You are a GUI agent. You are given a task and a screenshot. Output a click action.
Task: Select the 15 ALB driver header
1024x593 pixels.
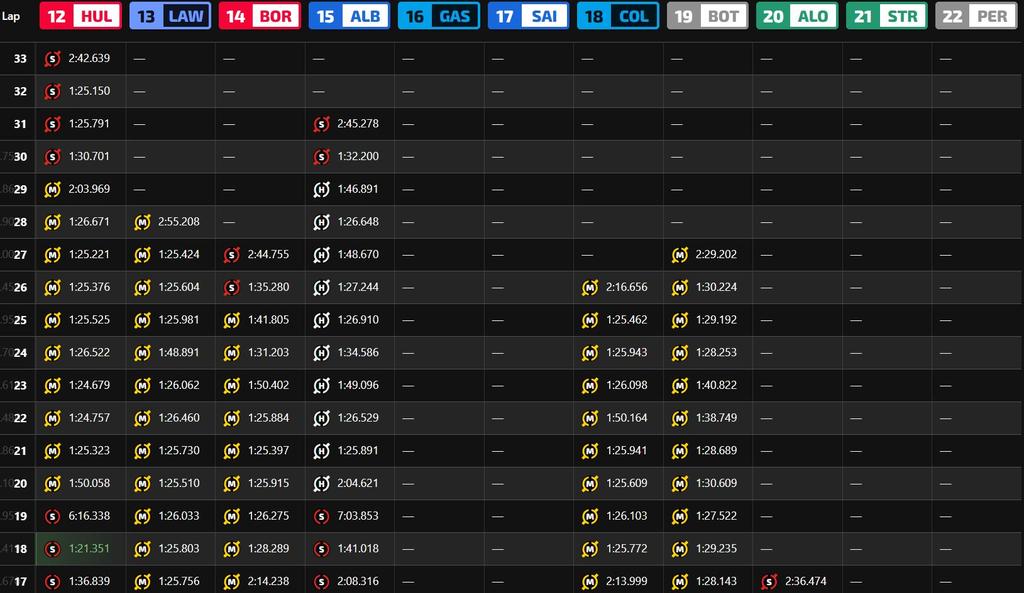349,16
